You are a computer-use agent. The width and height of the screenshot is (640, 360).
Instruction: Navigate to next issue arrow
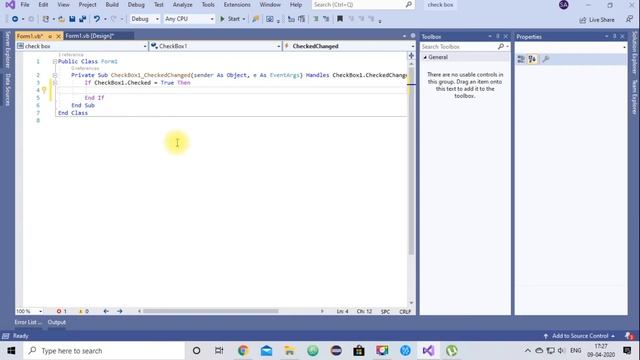click(120, 311)
